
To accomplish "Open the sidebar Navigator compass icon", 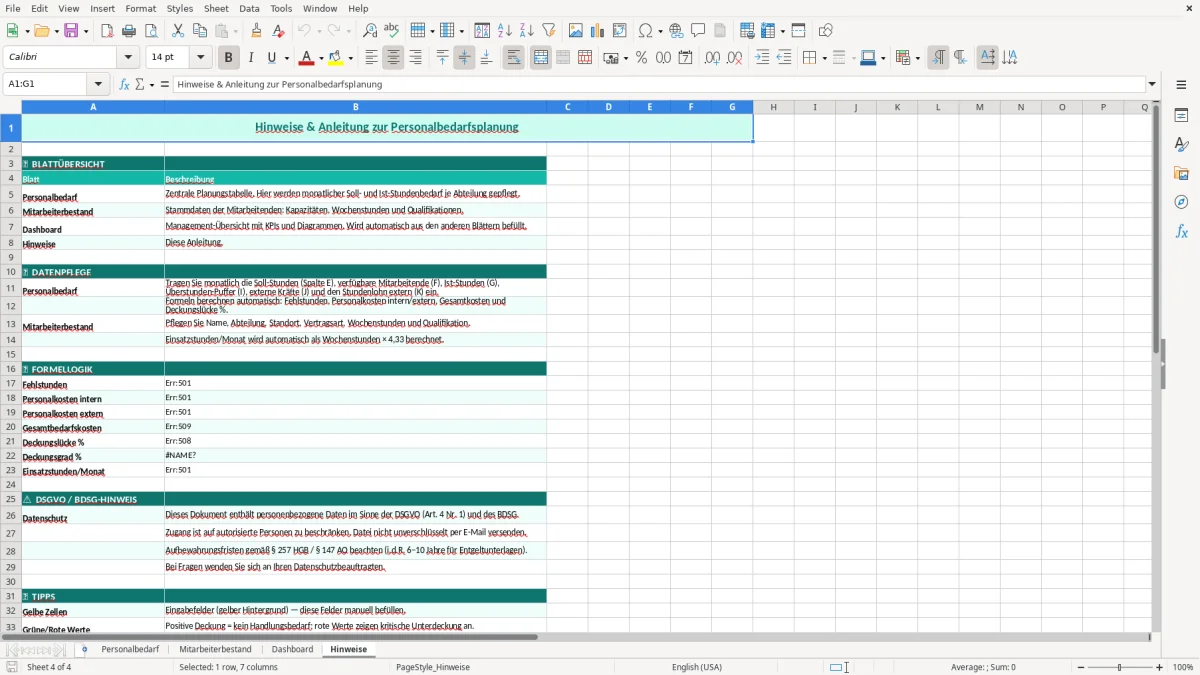I will (x=1181, y=202).
